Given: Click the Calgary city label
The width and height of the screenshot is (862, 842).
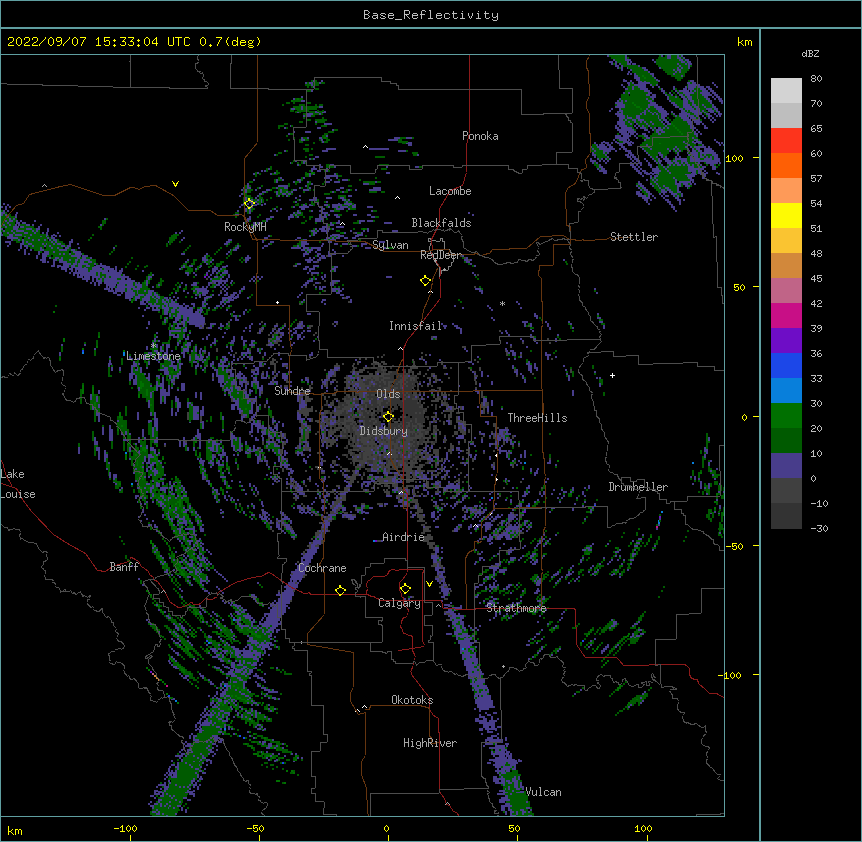Looking at the screenshot, I should [x=399, y=603].
